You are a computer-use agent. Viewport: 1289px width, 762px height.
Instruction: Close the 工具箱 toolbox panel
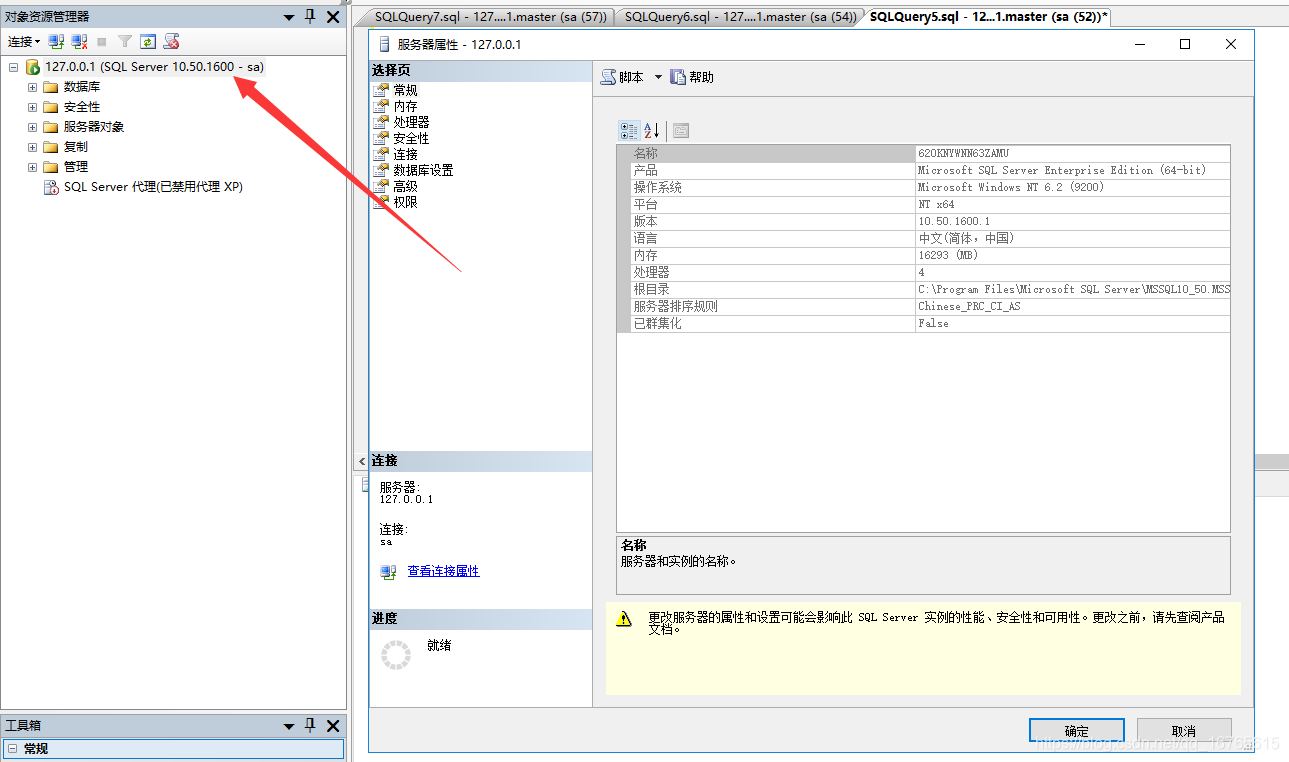(333, 726)
